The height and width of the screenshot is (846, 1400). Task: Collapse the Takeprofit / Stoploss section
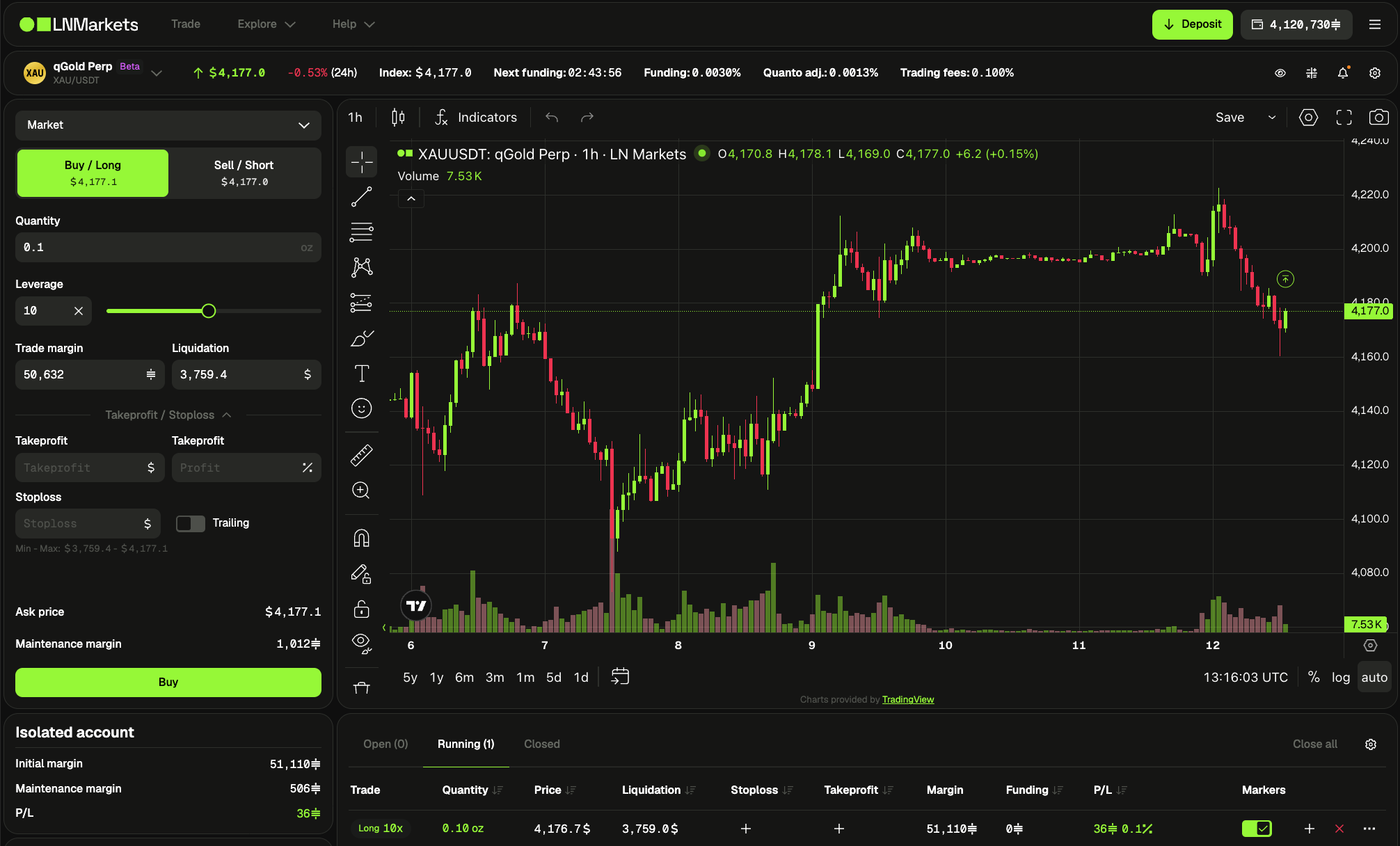[168, 415]
